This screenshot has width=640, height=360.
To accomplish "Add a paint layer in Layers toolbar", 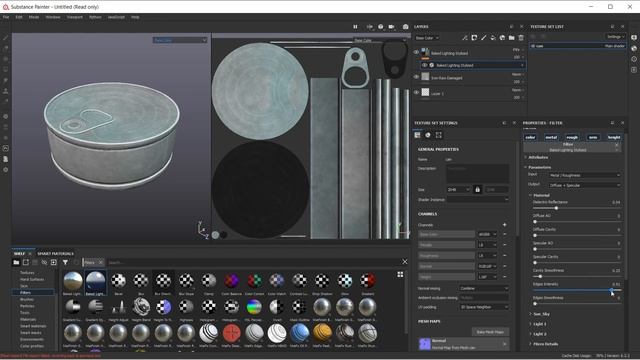I will 484,38.
